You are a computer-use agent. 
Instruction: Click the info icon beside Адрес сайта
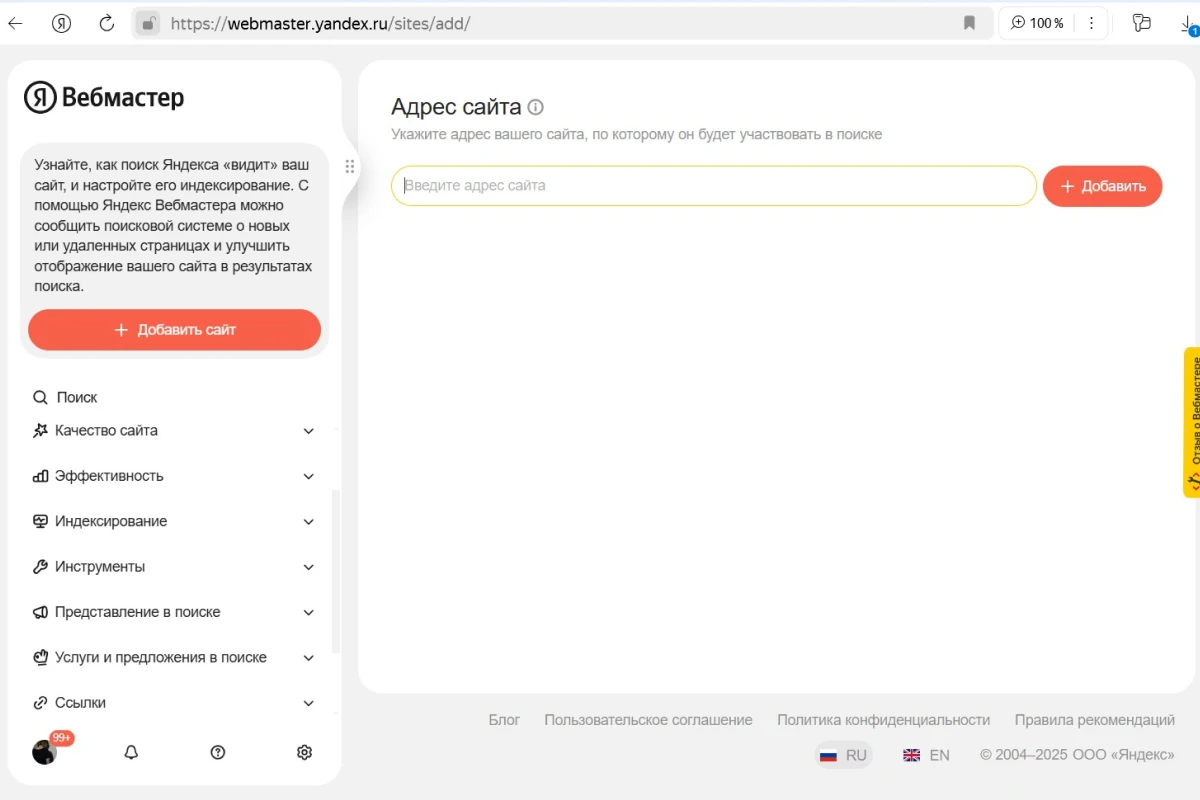click(x=536, y=107)
